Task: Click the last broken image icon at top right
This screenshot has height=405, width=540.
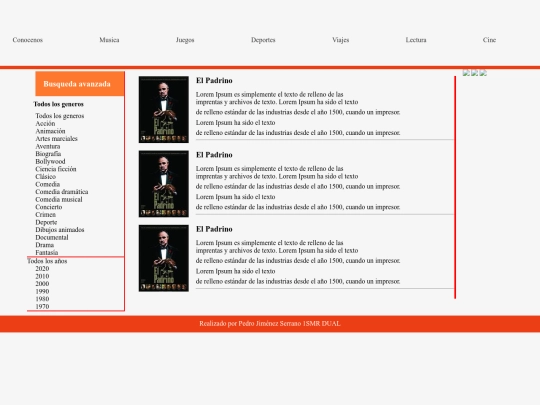Action: pyautogui.click(x=483, y=73)
